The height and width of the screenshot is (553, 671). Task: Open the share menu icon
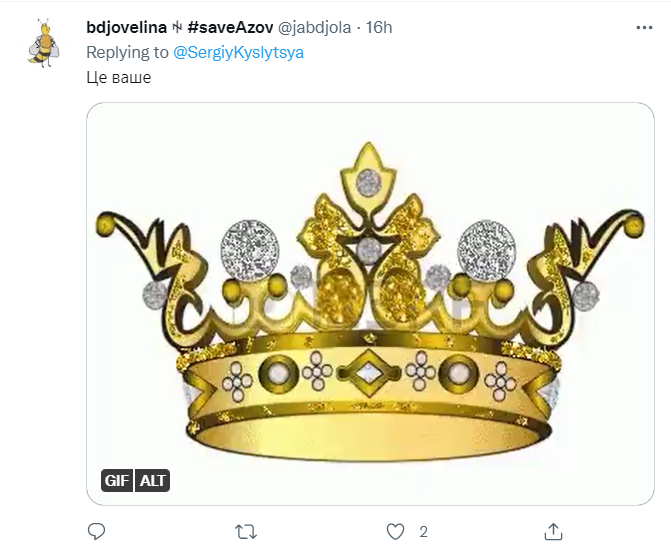(553, 530)
